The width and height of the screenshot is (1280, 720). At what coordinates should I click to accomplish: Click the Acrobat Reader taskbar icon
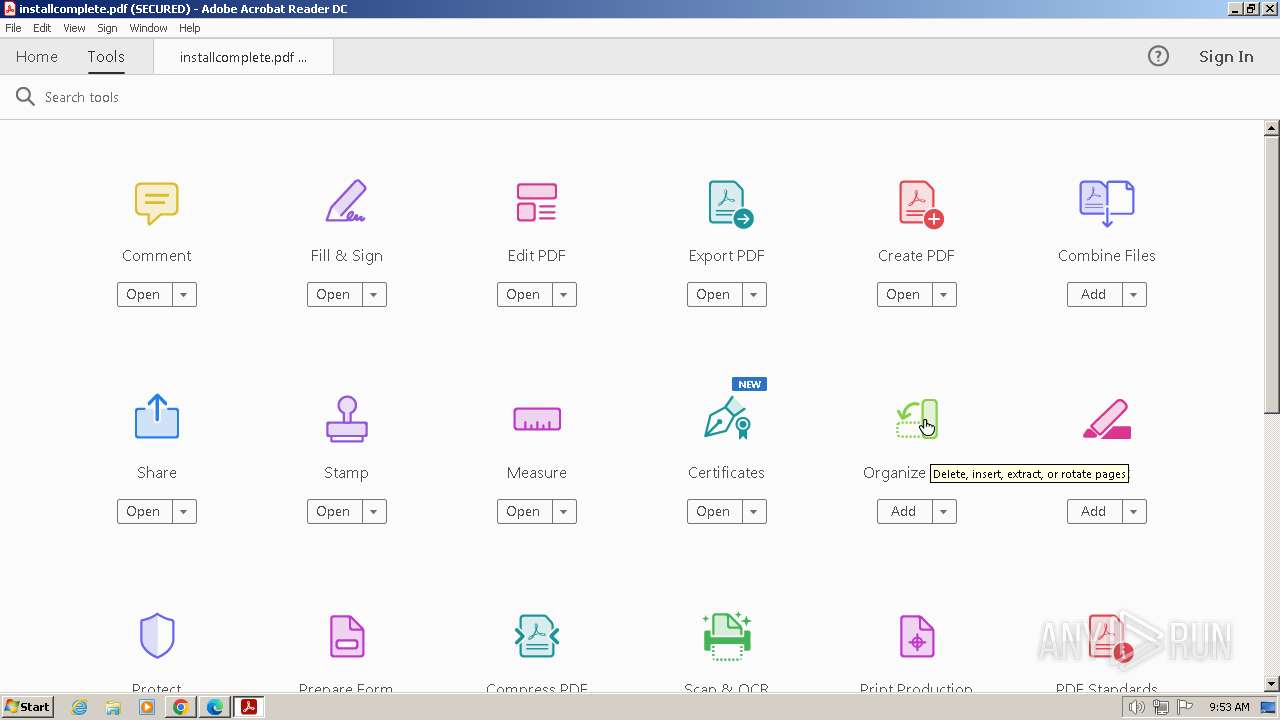pos(248,707)
